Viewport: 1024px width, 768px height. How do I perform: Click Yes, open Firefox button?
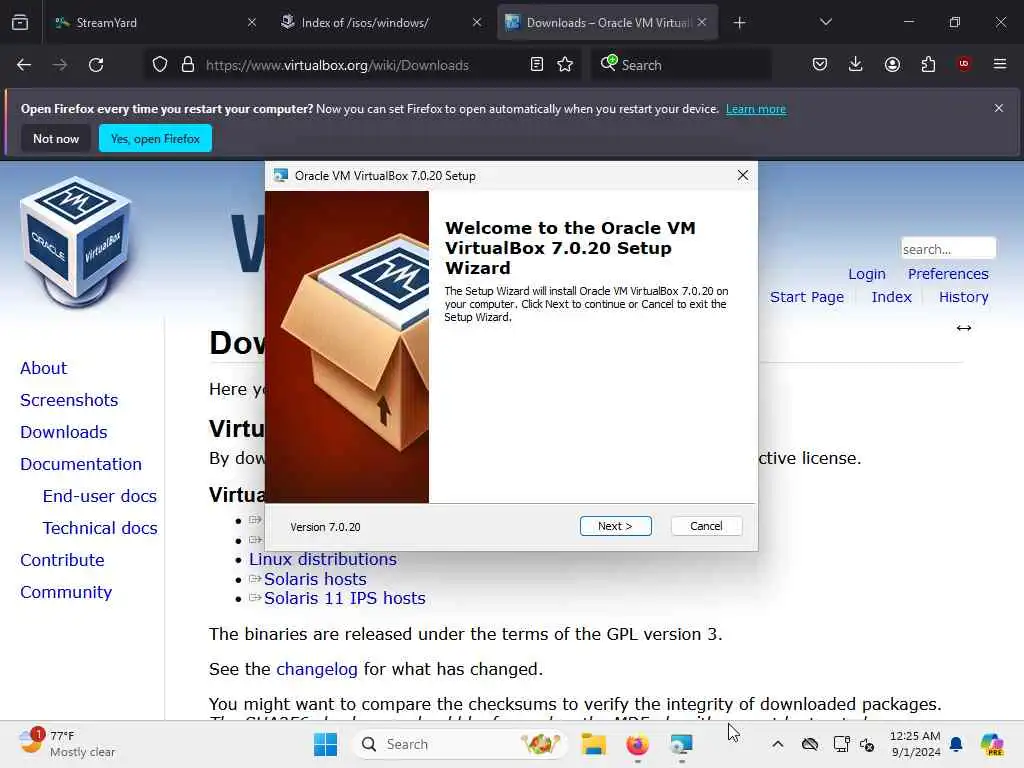pyautogui.click(x=155, y=138)
